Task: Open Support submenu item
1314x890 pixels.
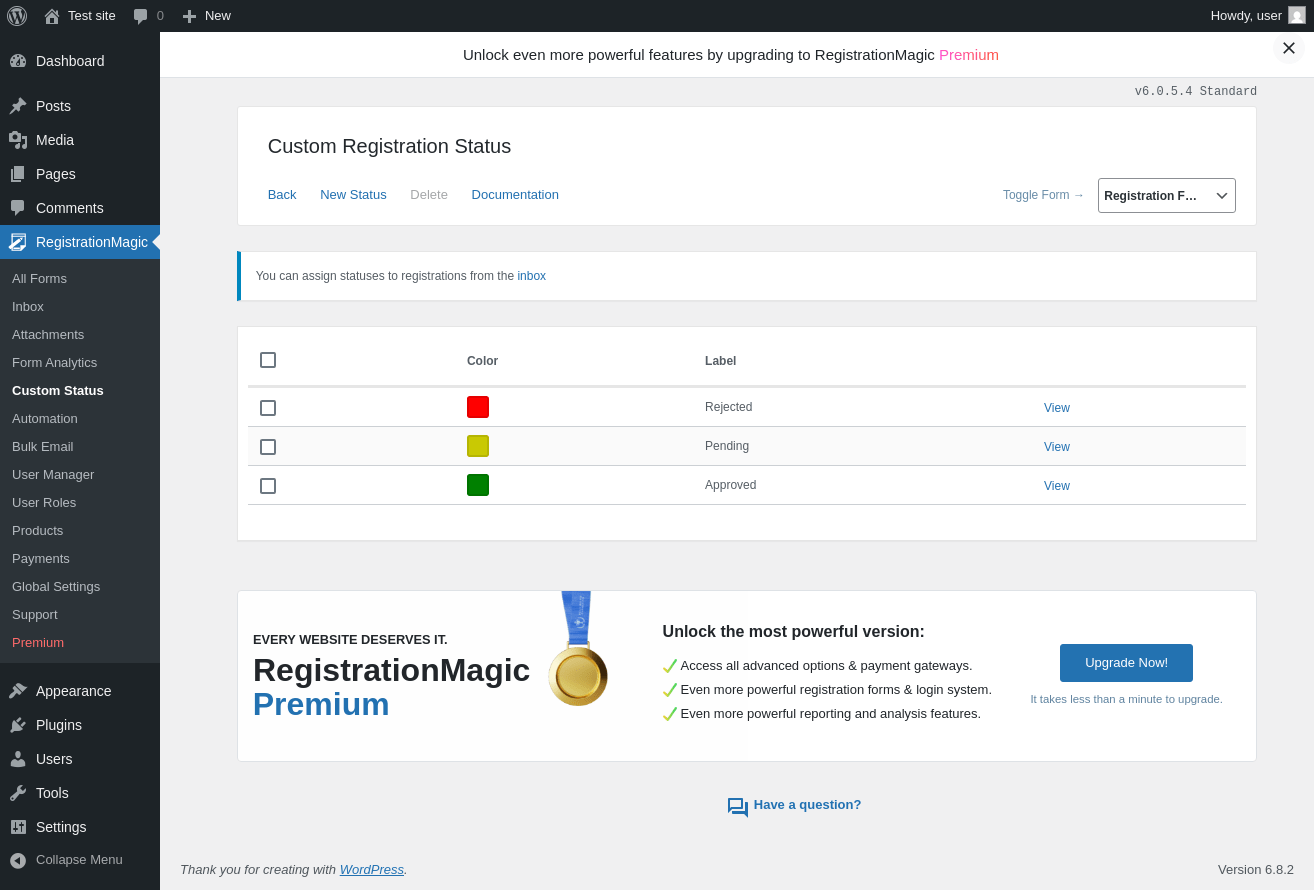Action: tap(35, 615)
